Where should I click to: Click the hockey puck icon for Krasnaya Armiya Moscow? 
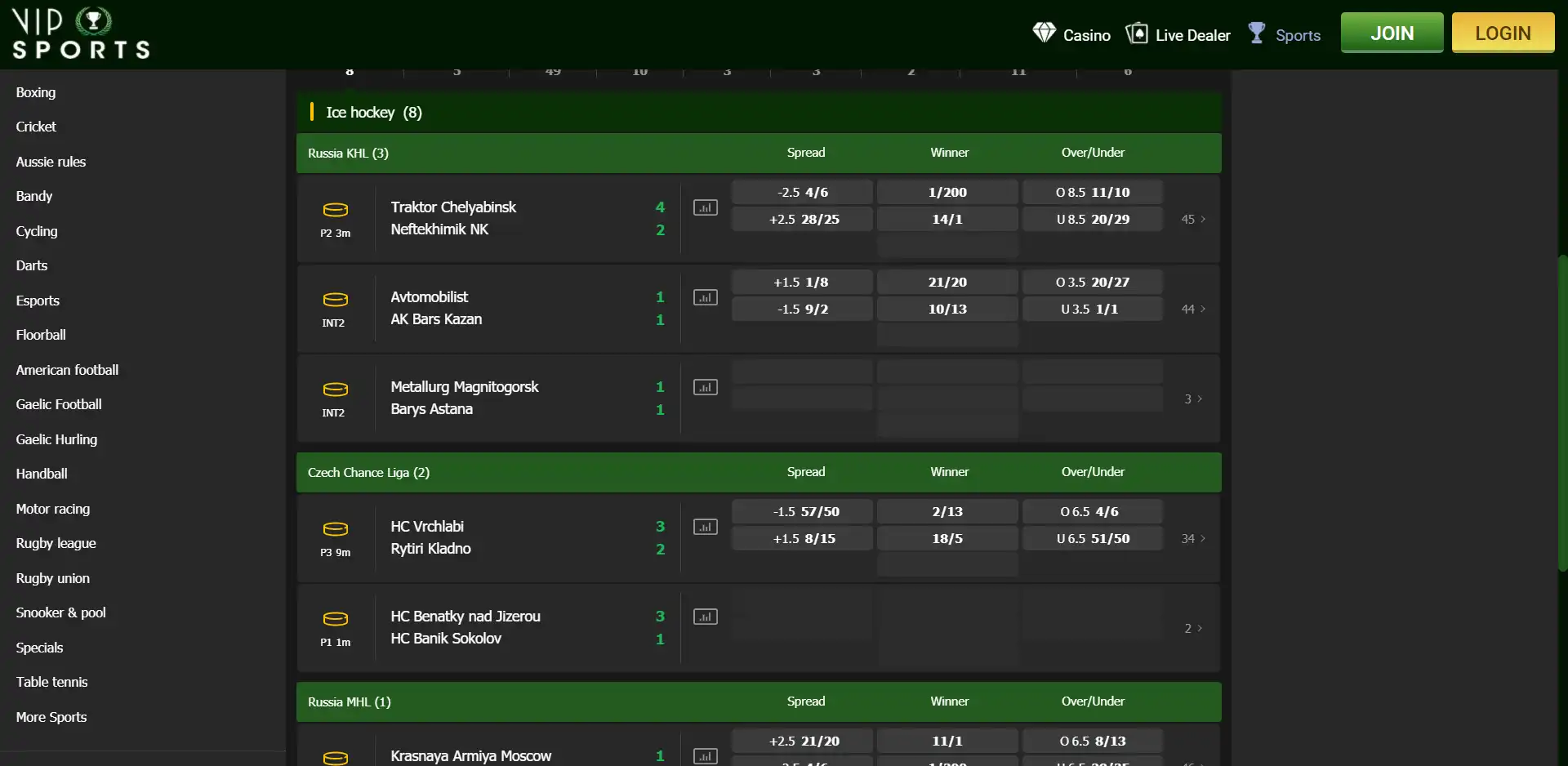click(x=335, y=757)
